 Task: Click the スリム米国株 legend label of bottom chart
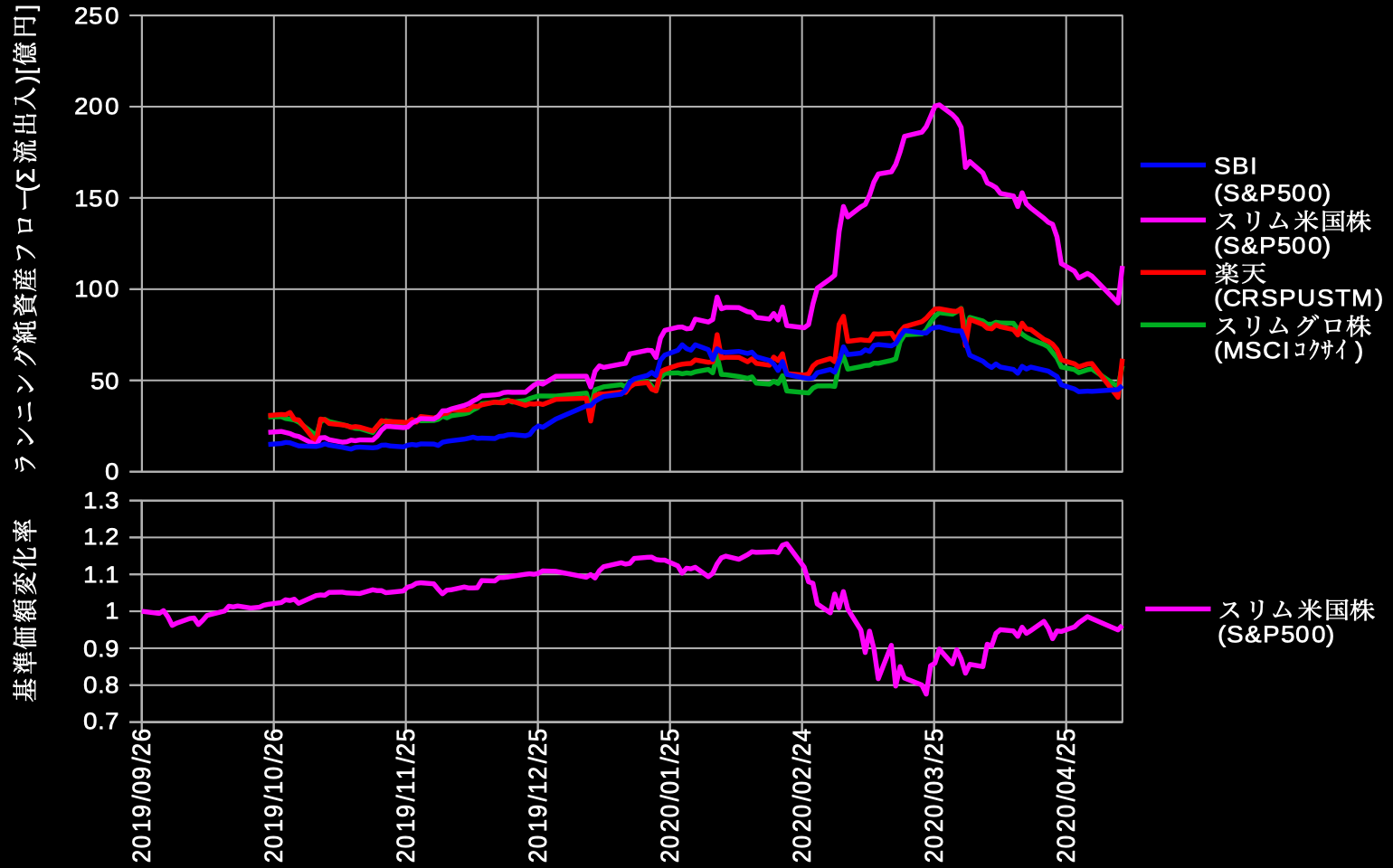pyautogui.click(x=1296, y=622)
